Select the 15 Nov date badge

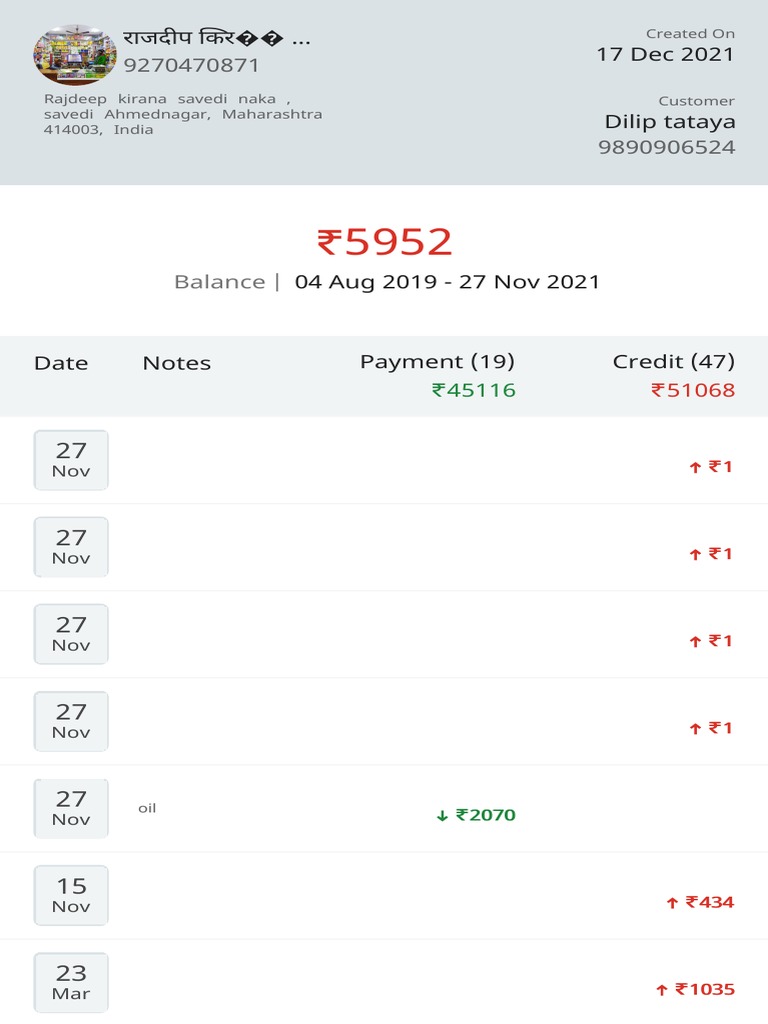pos(71,895)
